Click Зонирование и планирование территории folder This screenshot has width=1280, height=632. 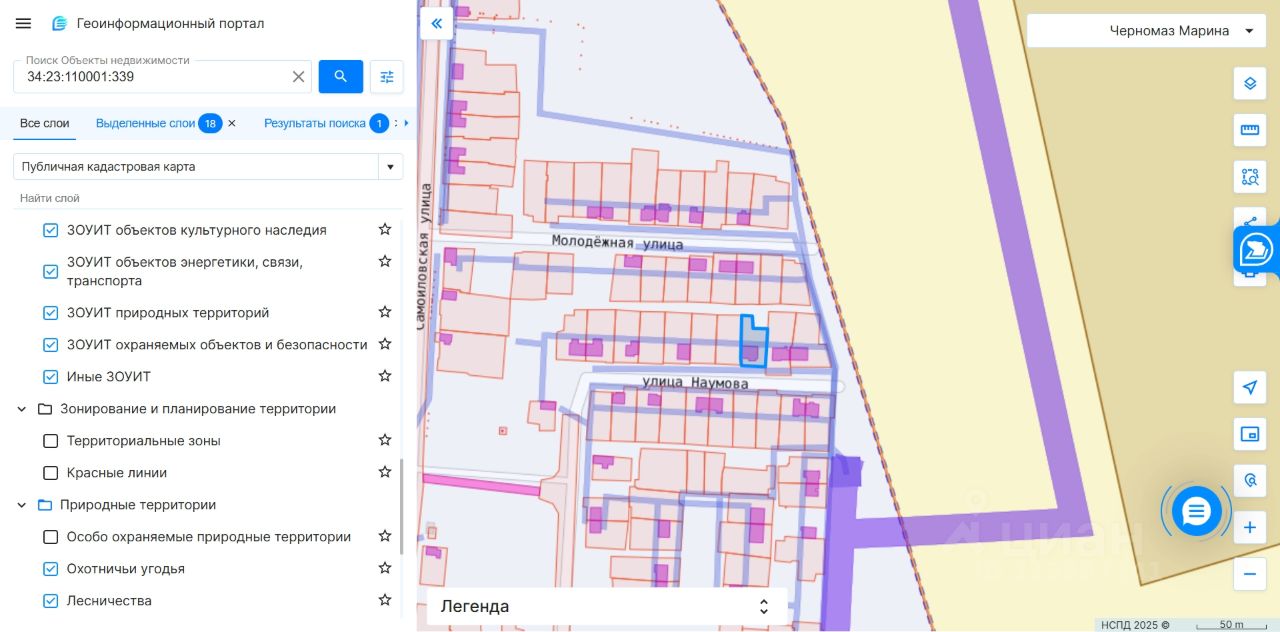point(198,409)
